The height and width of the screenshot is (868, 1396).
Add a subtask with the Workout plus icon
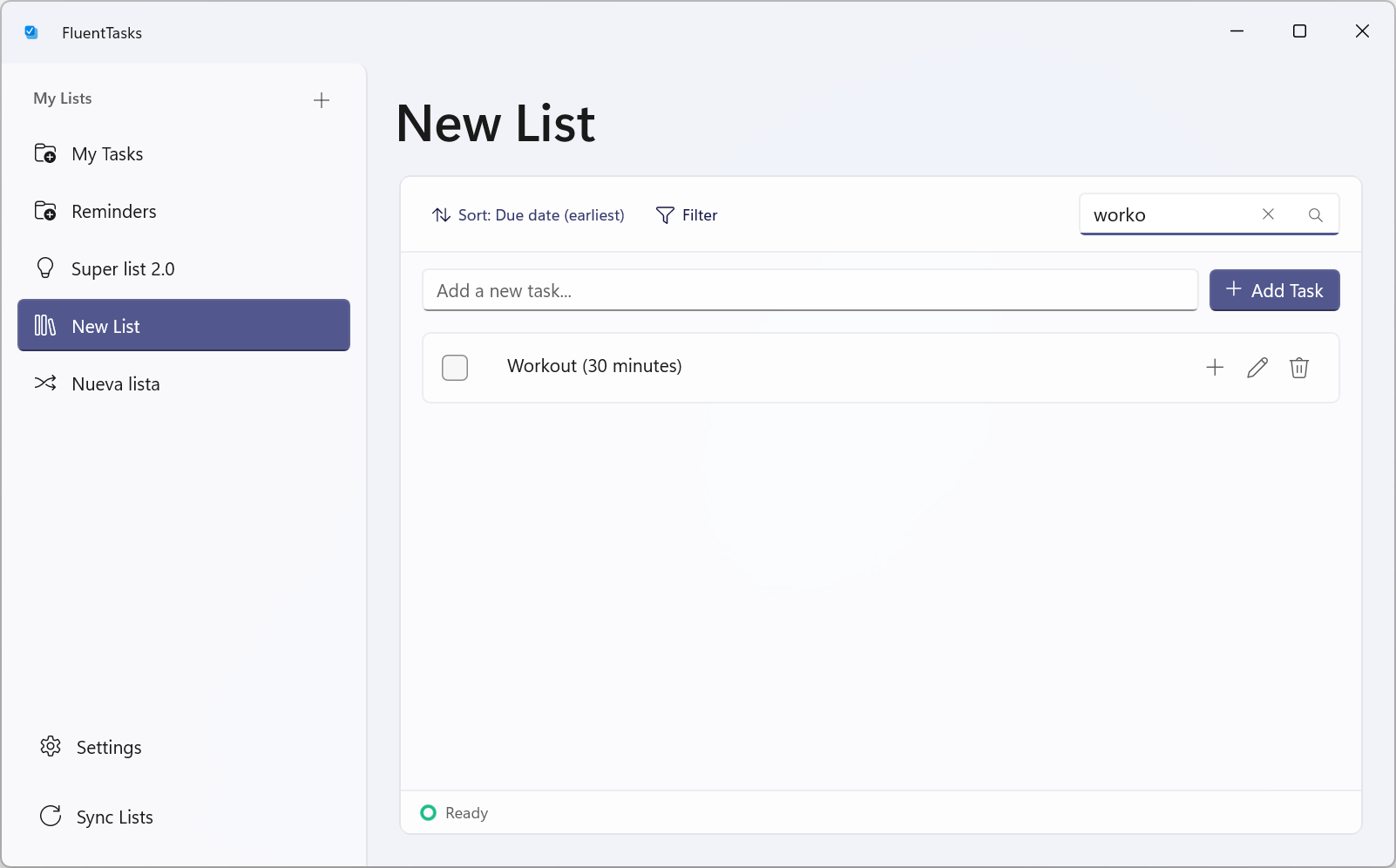point(1214,368)
